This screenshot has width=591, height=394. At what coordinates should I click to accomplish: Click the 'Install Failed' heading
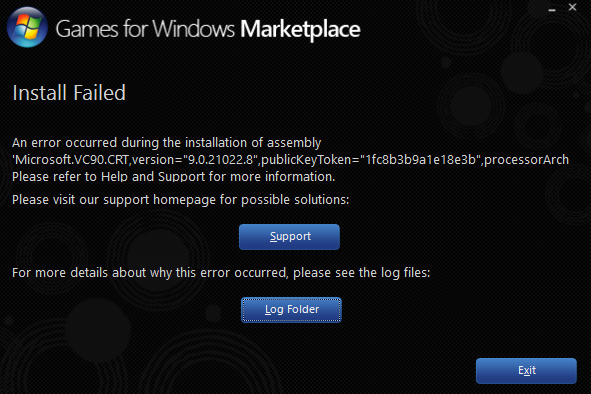pyautogui.click(x=69, y=93)
